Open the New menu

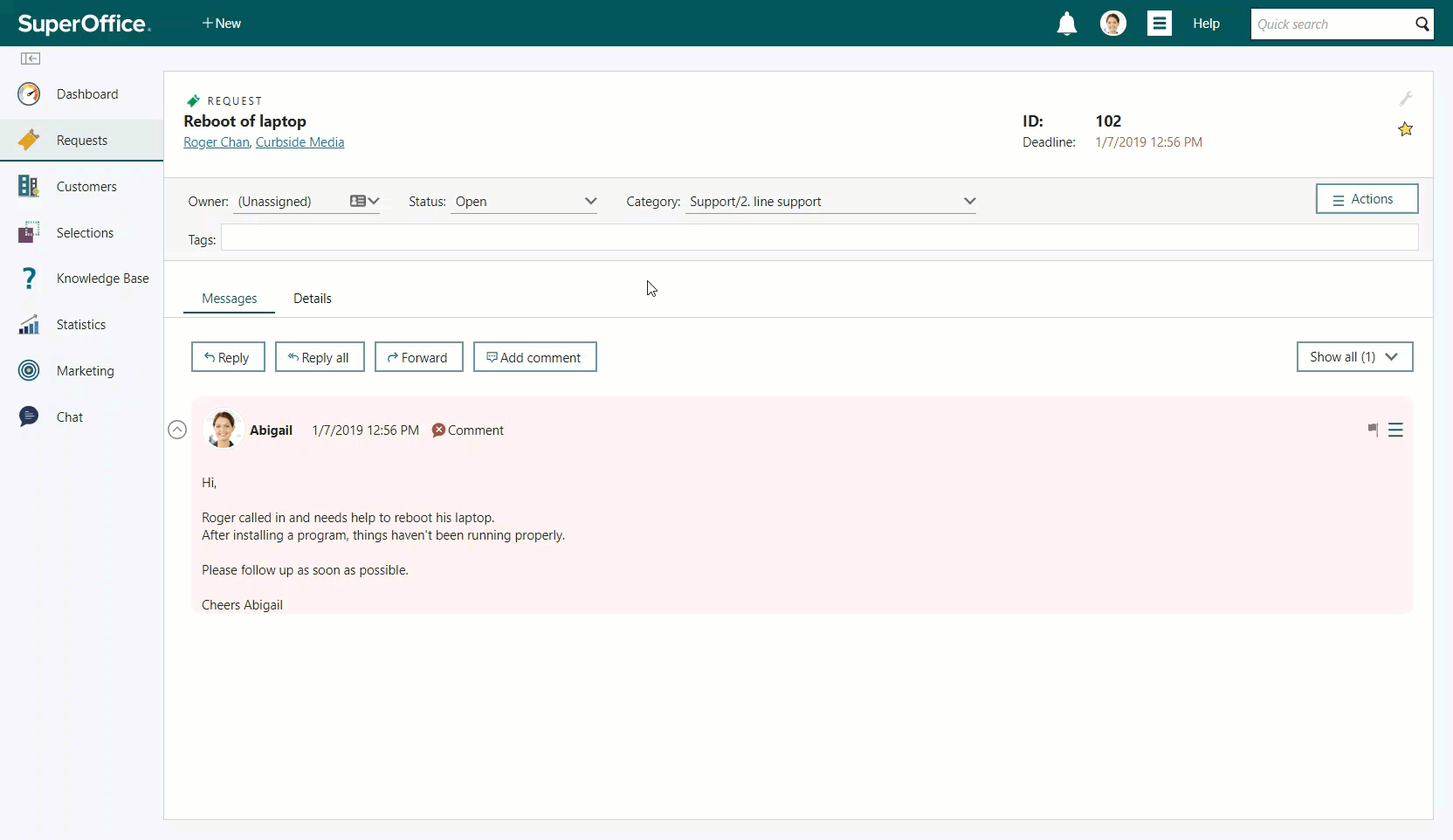(x=222, y=24)
